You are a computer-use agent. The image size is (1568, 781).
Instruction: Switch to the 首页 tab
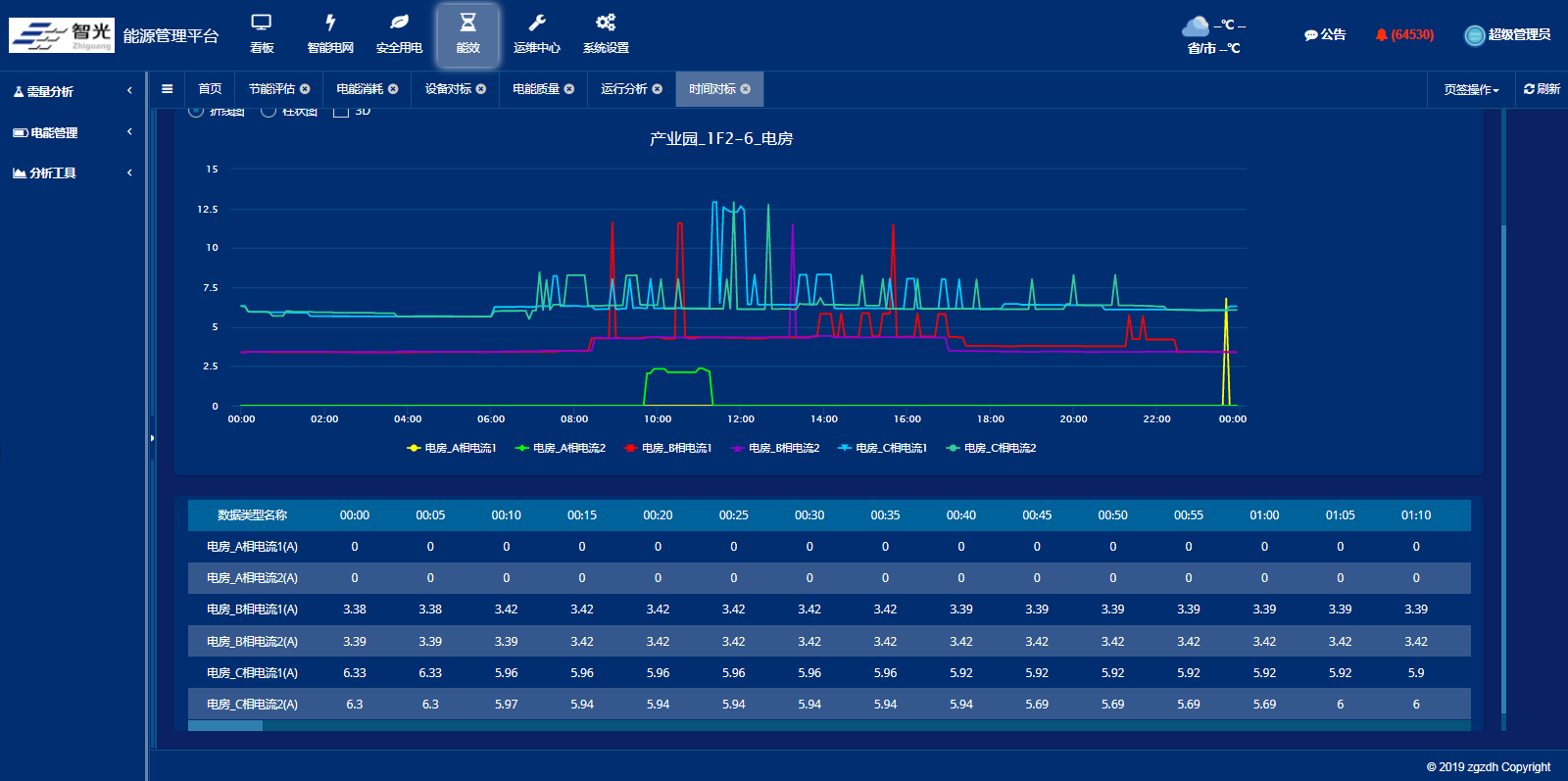pyautogui.click(x=210, y=89)
